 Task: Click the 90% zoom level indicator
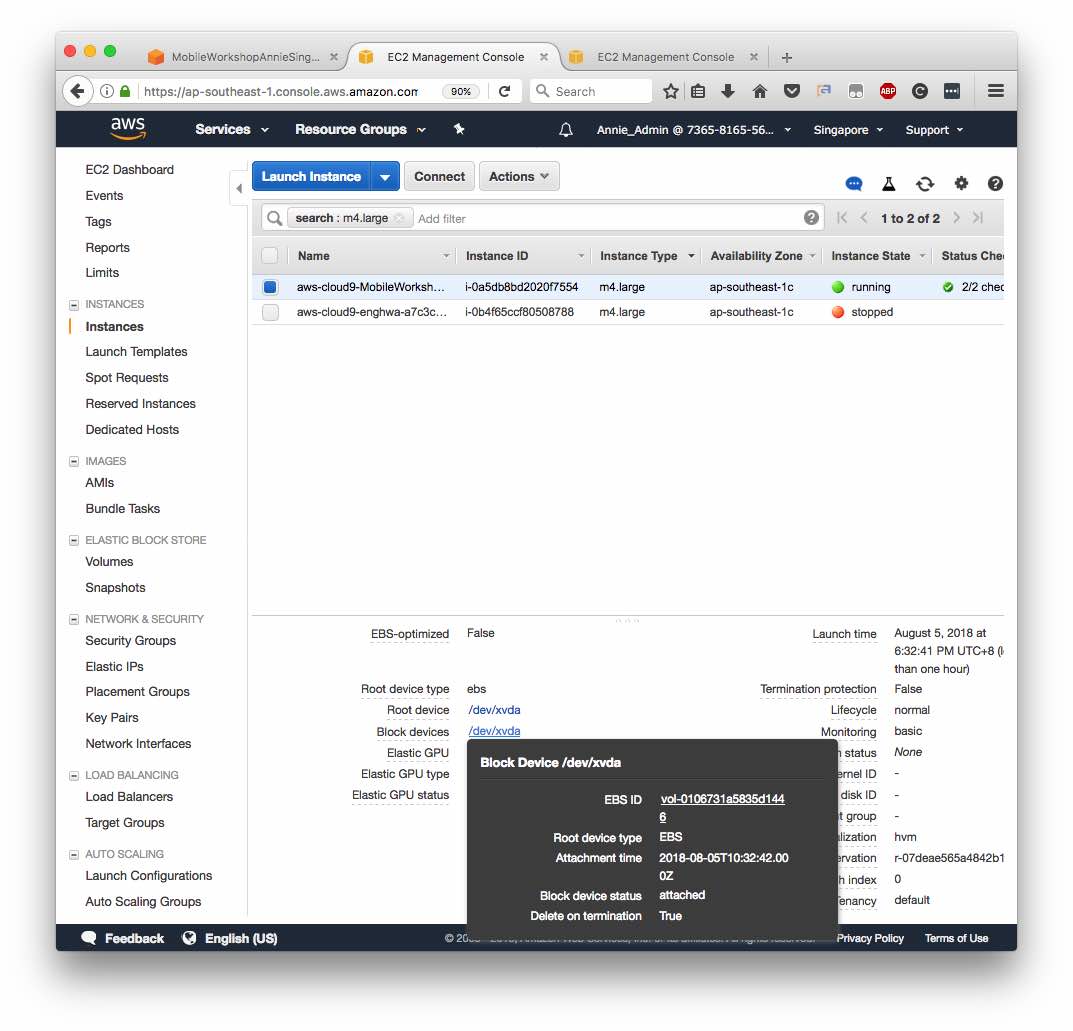click(461, 92)
